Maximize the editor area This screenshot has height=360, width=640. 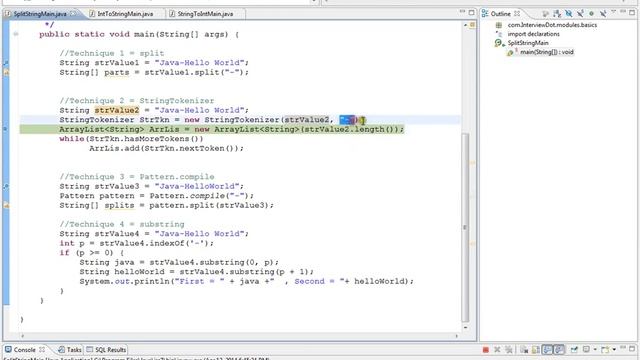[471, 12]
